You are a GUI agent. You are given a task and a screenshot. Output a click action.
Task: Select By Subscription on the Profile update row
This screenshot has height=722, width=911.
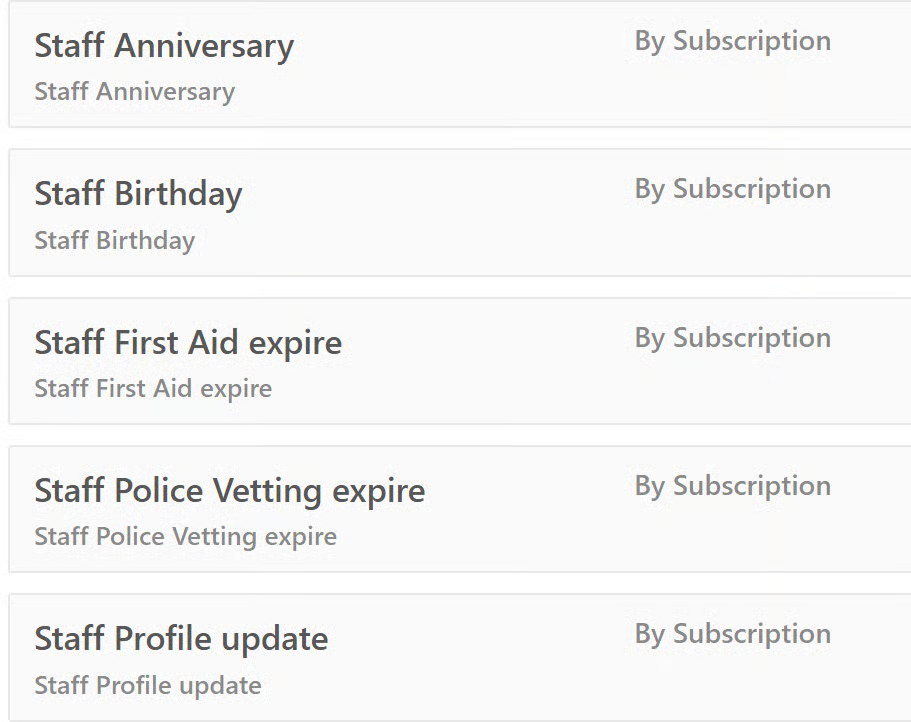click(x=732, y=634)
